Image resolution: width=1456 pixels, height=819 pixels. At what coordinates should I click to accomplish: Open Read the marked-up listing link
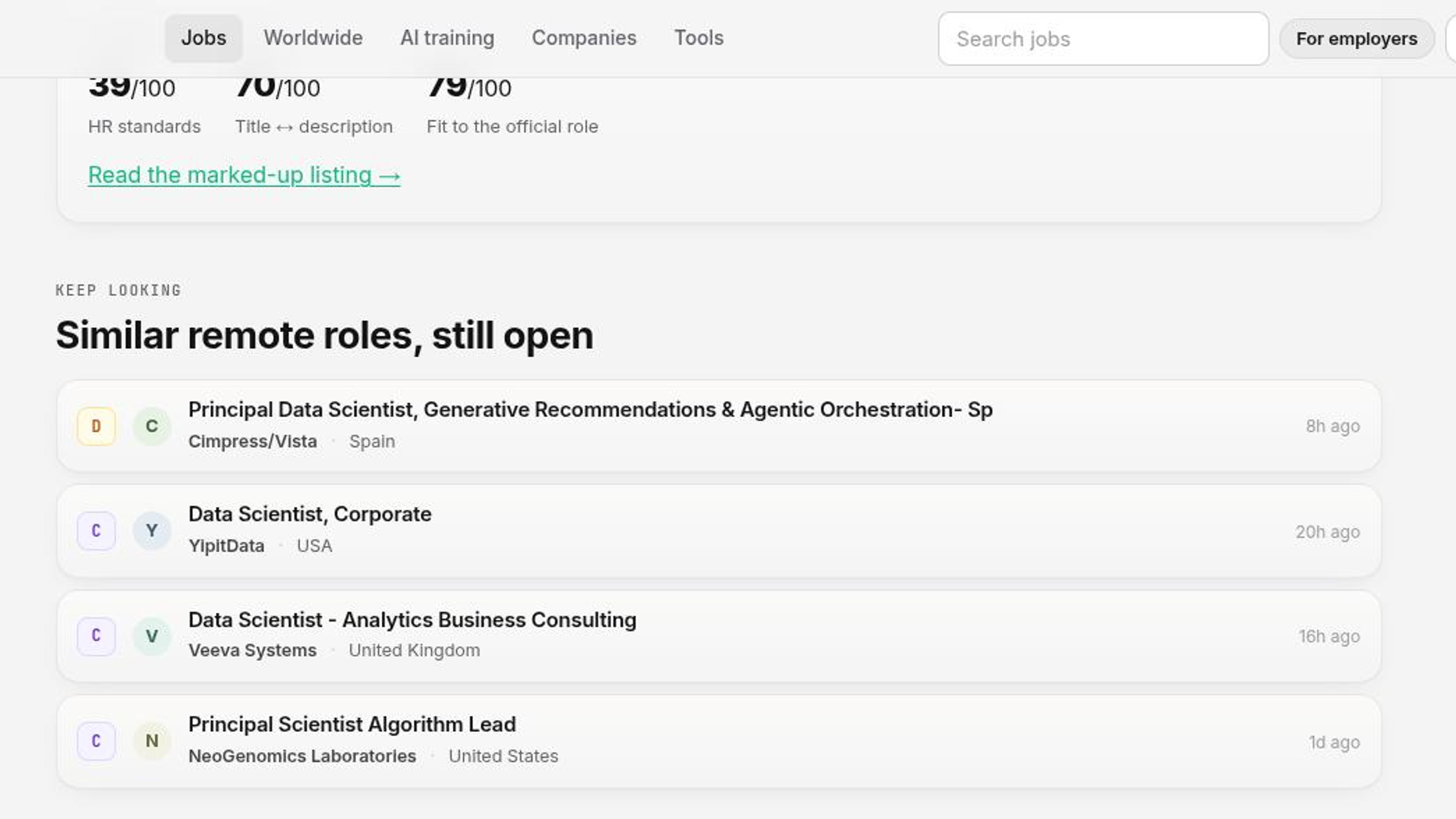tap(244, 175)
